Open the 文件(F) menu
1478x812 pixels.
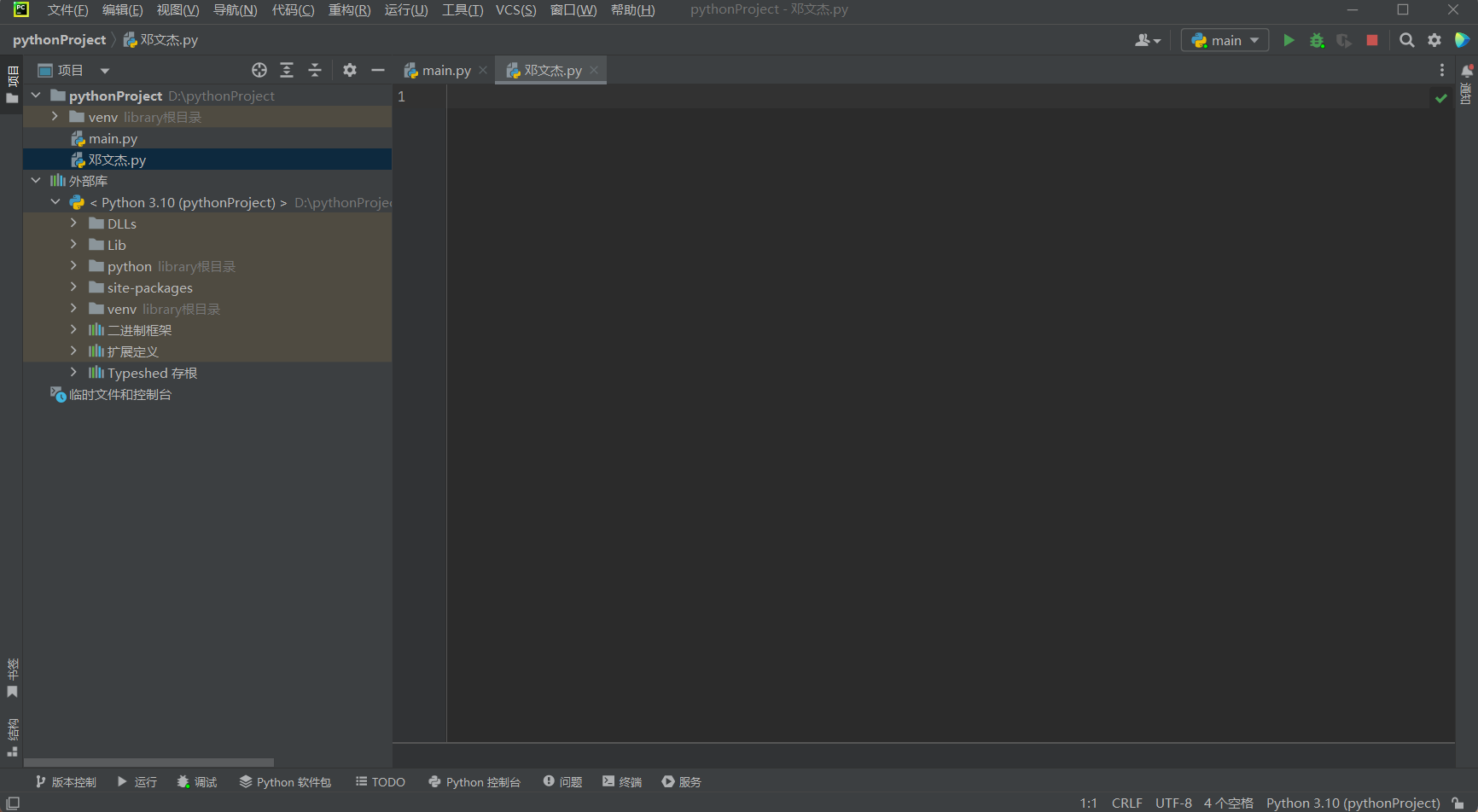coord(67,10)
